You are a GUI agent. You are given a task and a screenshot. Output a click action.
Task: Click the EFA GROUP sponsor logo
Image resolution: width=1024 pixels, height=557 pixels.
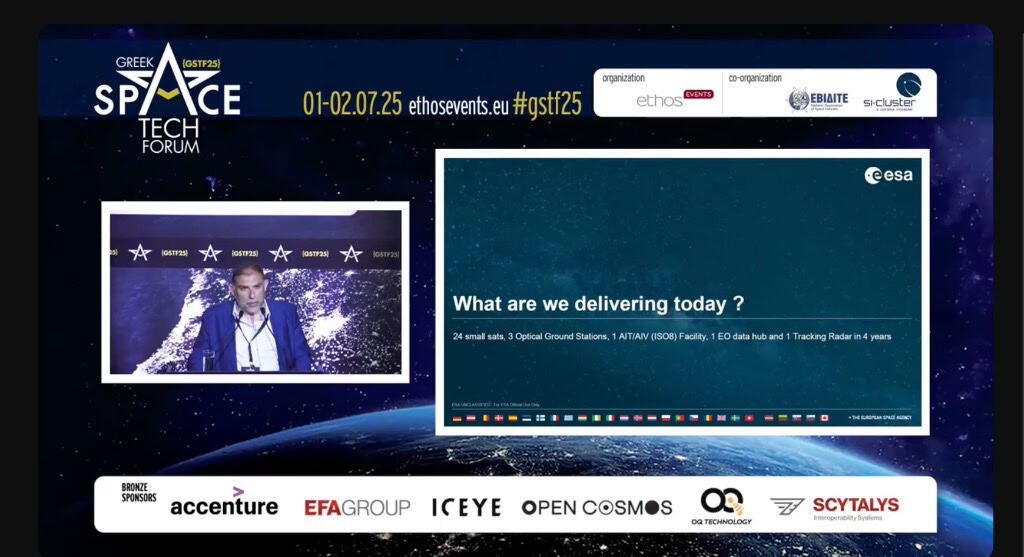tap(357, 507)
